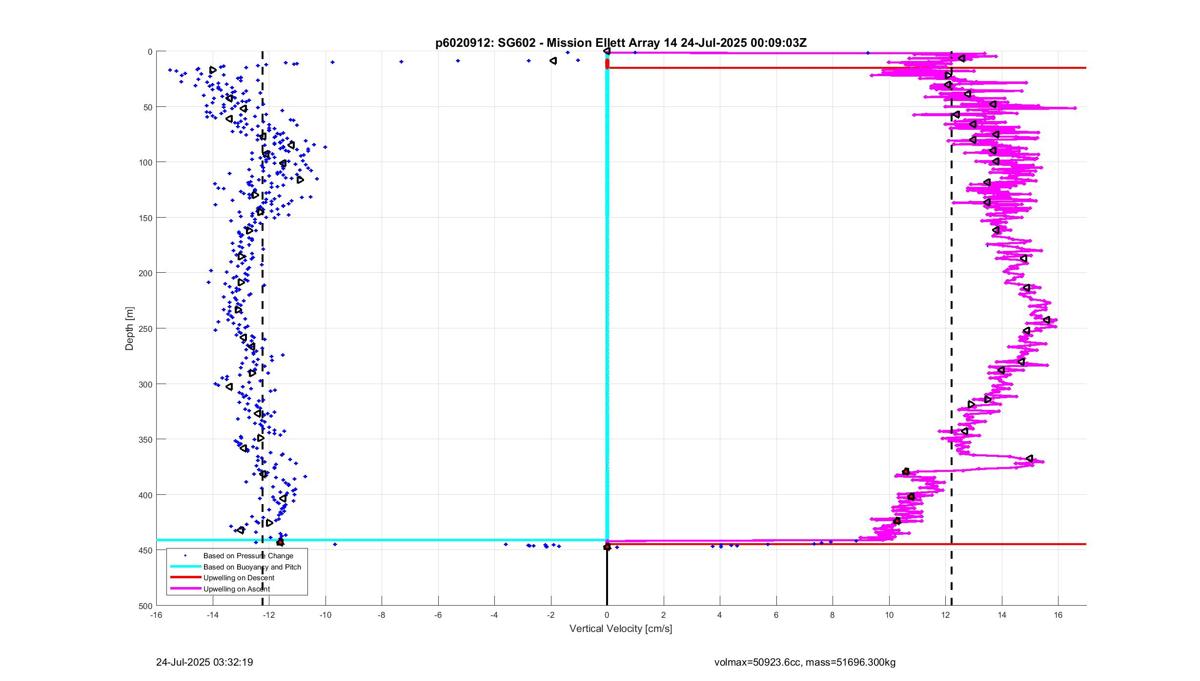Click x-axis tick label '12'
Image resolution: width=1200 pixels, height=681 pixels.
tap(946, 615)
